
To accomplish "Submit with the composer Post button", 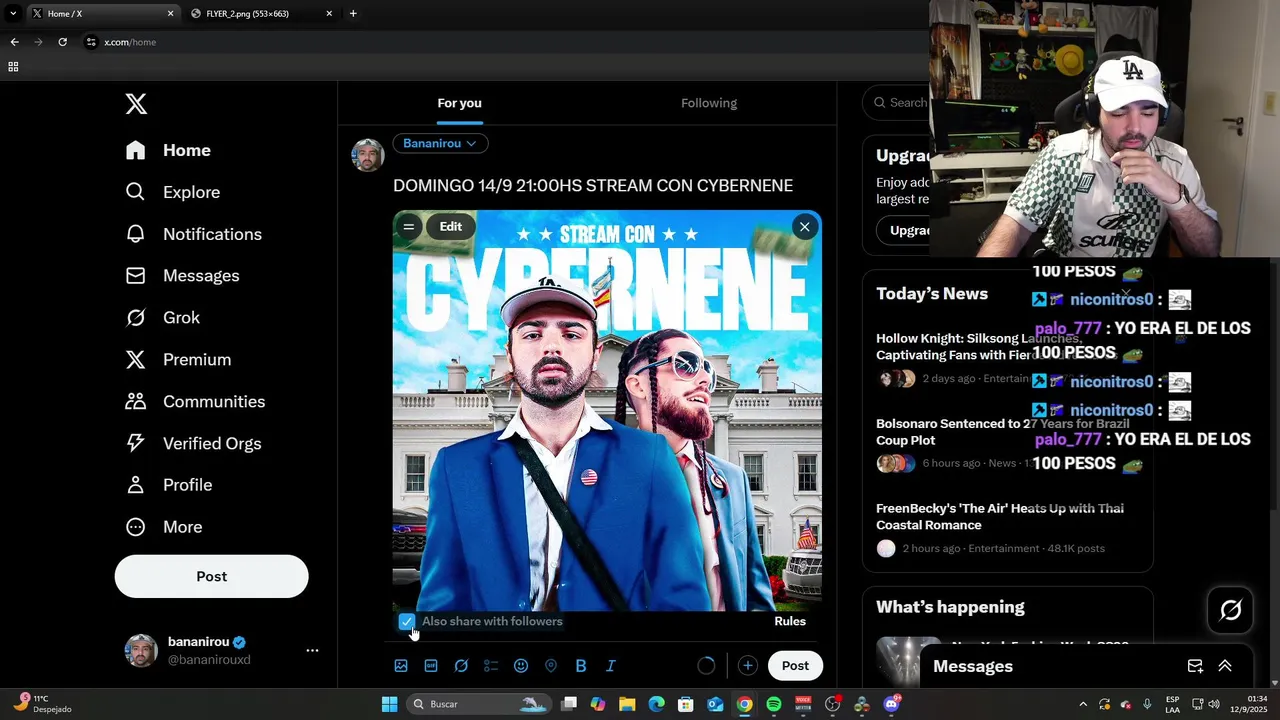I will point(795,666).
